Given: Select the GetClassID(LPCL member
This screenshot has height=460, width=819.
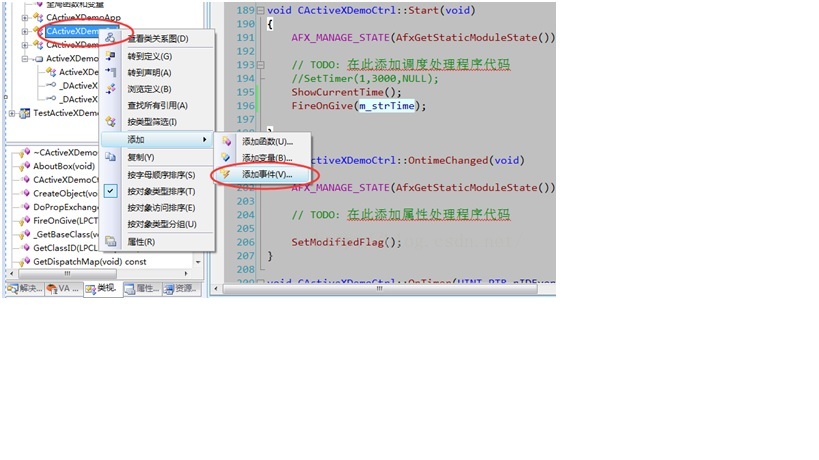Looking at the screenshot, I should point(65,247).
